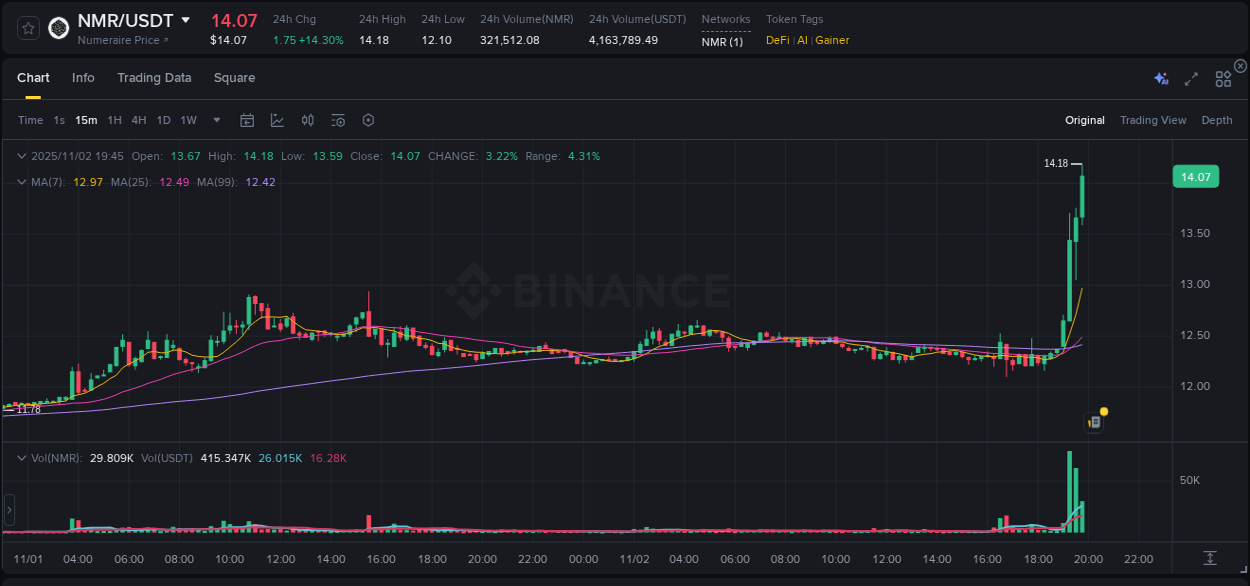Open the Info tab
Image resolution: width=1250 pixels, height=586 pixels.
pyautogui.click(x=83, y=77)
